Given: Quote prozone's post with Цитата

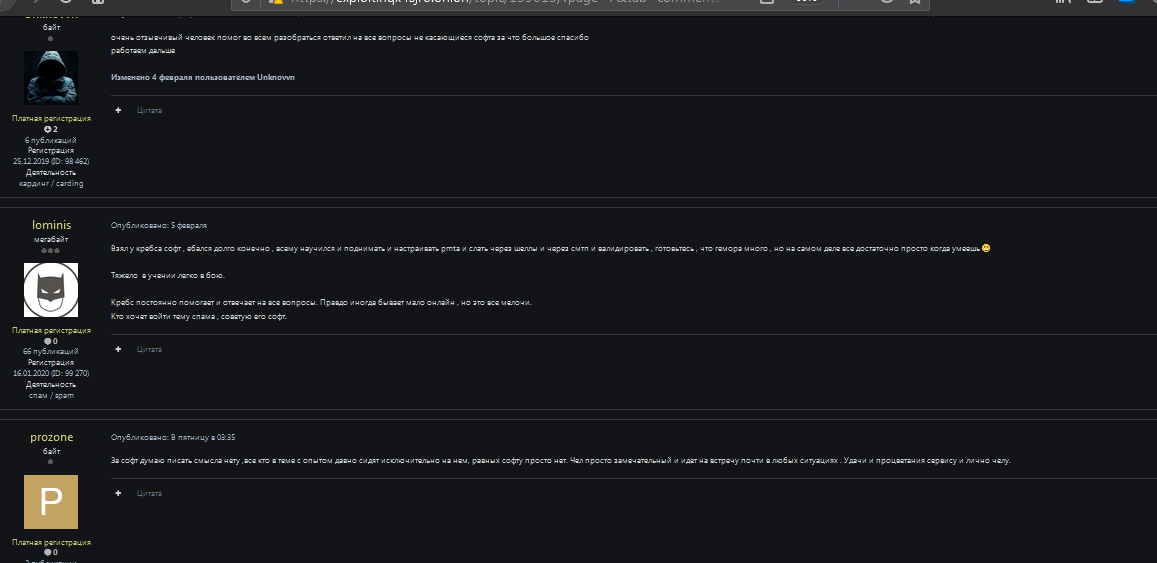Looking at the screenshot, I should 149,493.
